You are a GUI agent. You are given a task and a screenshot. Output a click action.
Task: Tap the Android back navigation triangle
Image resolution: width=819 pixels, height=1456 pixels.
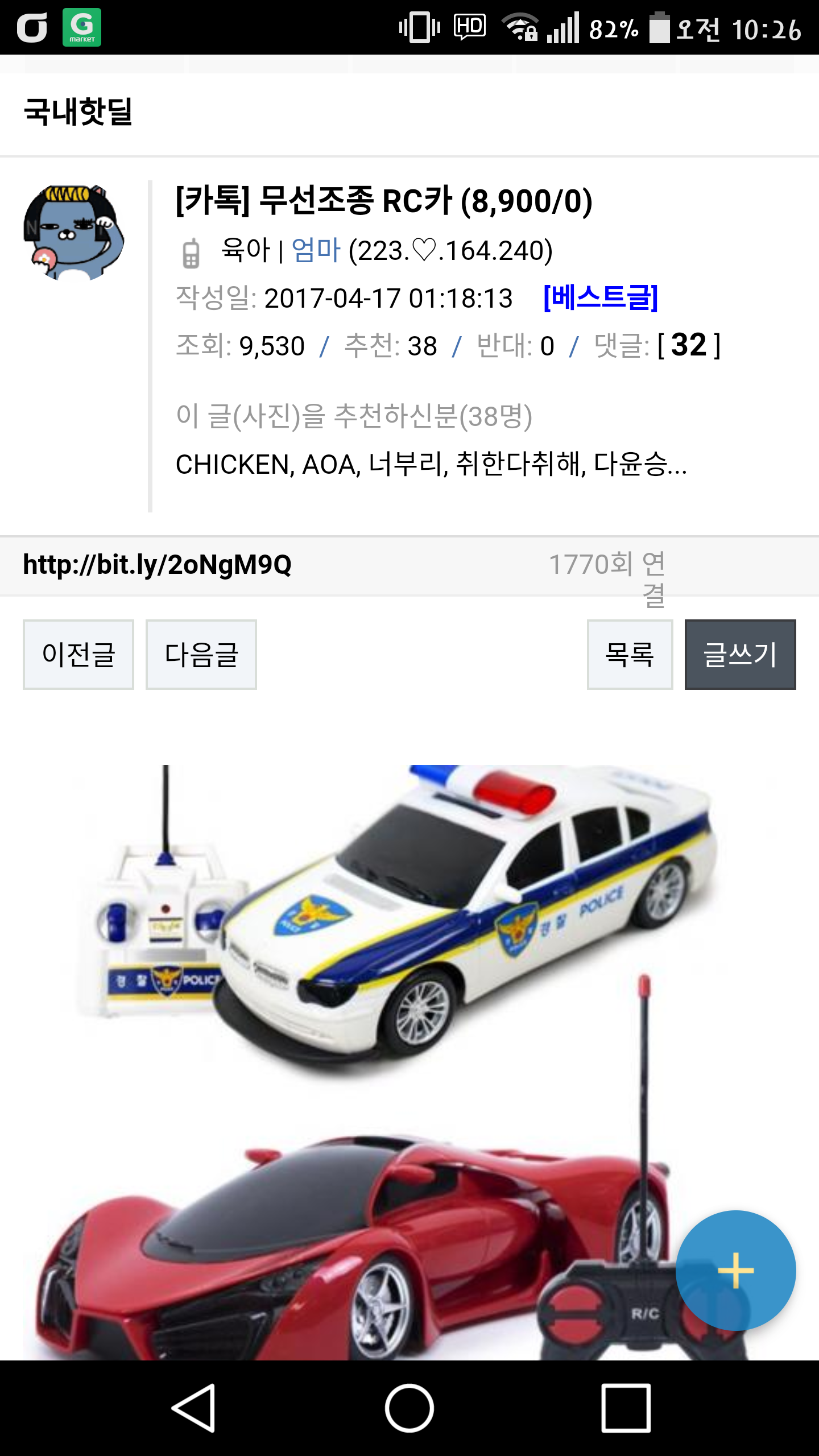(x=194, y=1408)
